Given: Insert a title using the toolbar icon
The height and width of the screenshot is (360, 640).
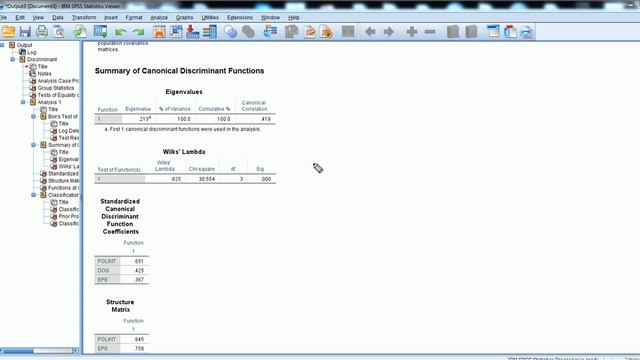Looking at the screenshot, I should (x=510, y=31).
